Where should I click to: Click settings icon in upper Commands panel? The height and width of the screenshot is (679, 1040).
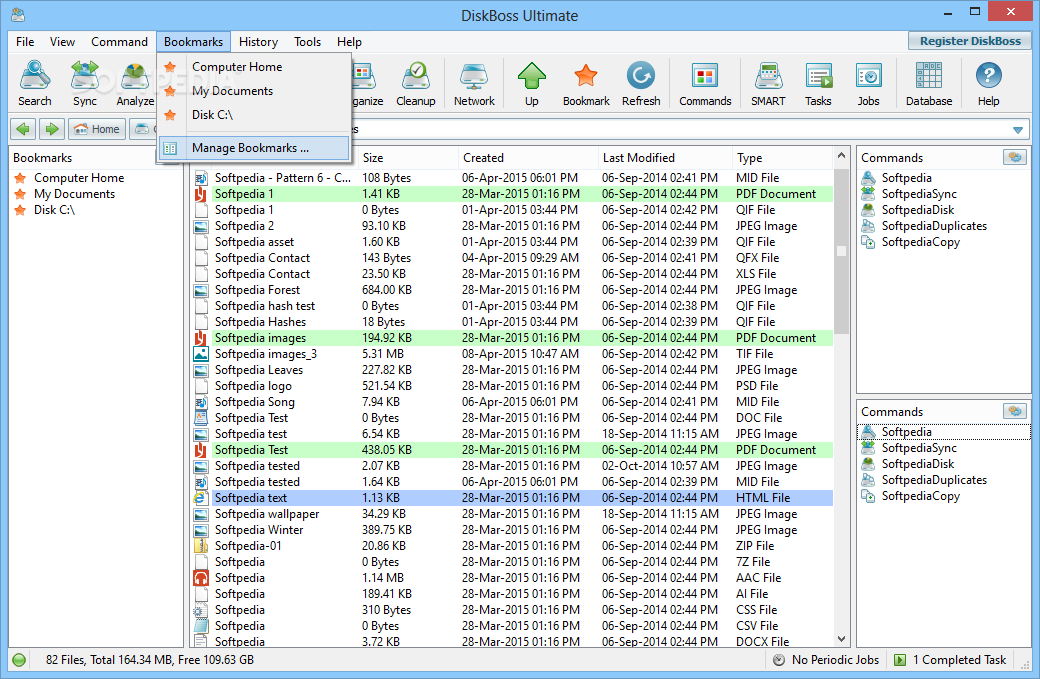pyautogui.click(x=1015, y=157)
